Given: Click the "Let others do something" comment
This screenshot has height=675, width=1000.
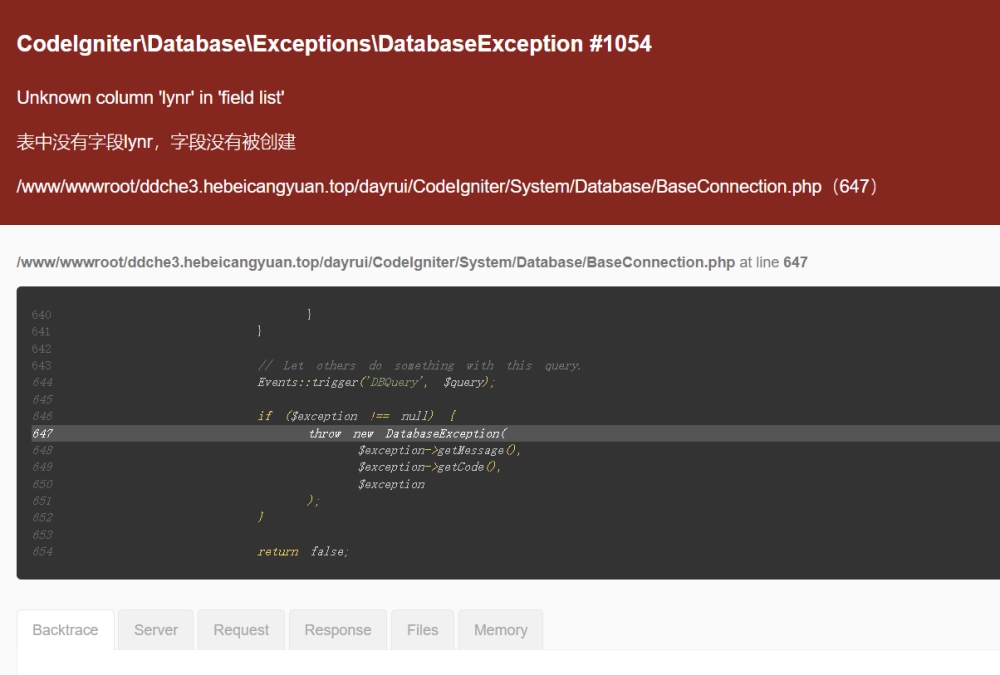Looking at the screenshot, I should (x=419, y=366).
